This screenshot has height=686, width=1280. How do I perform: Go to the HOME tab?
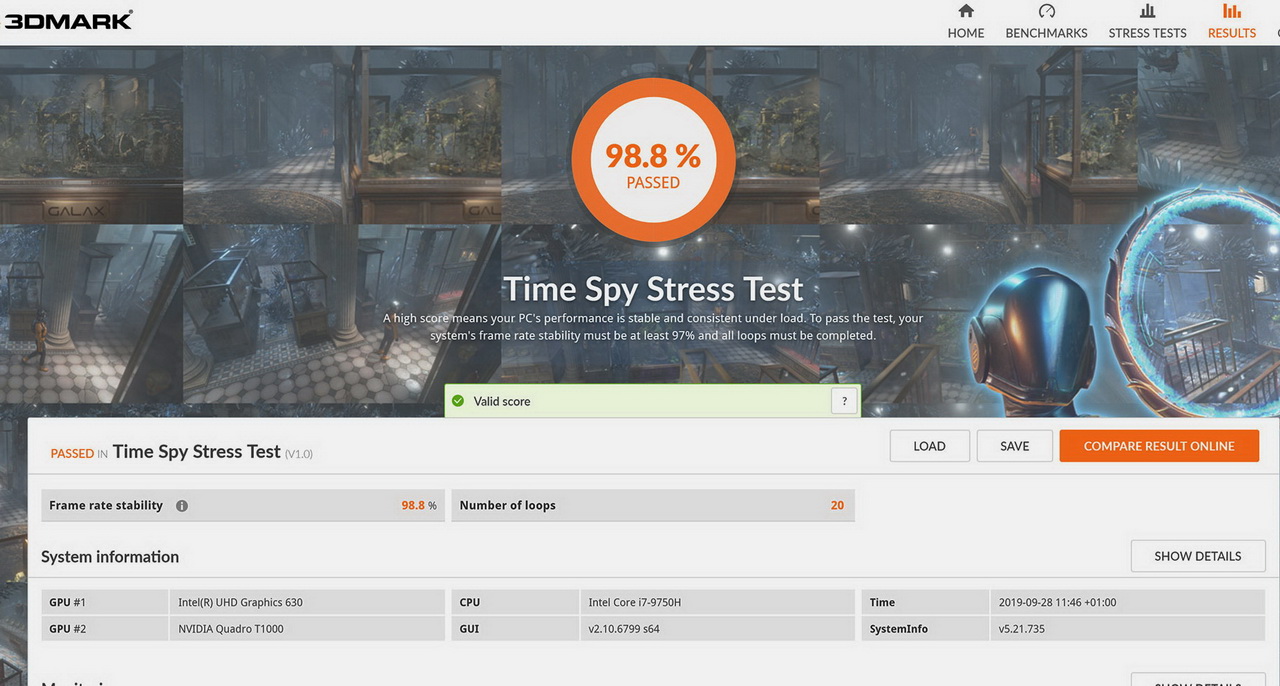coord(966,22)
